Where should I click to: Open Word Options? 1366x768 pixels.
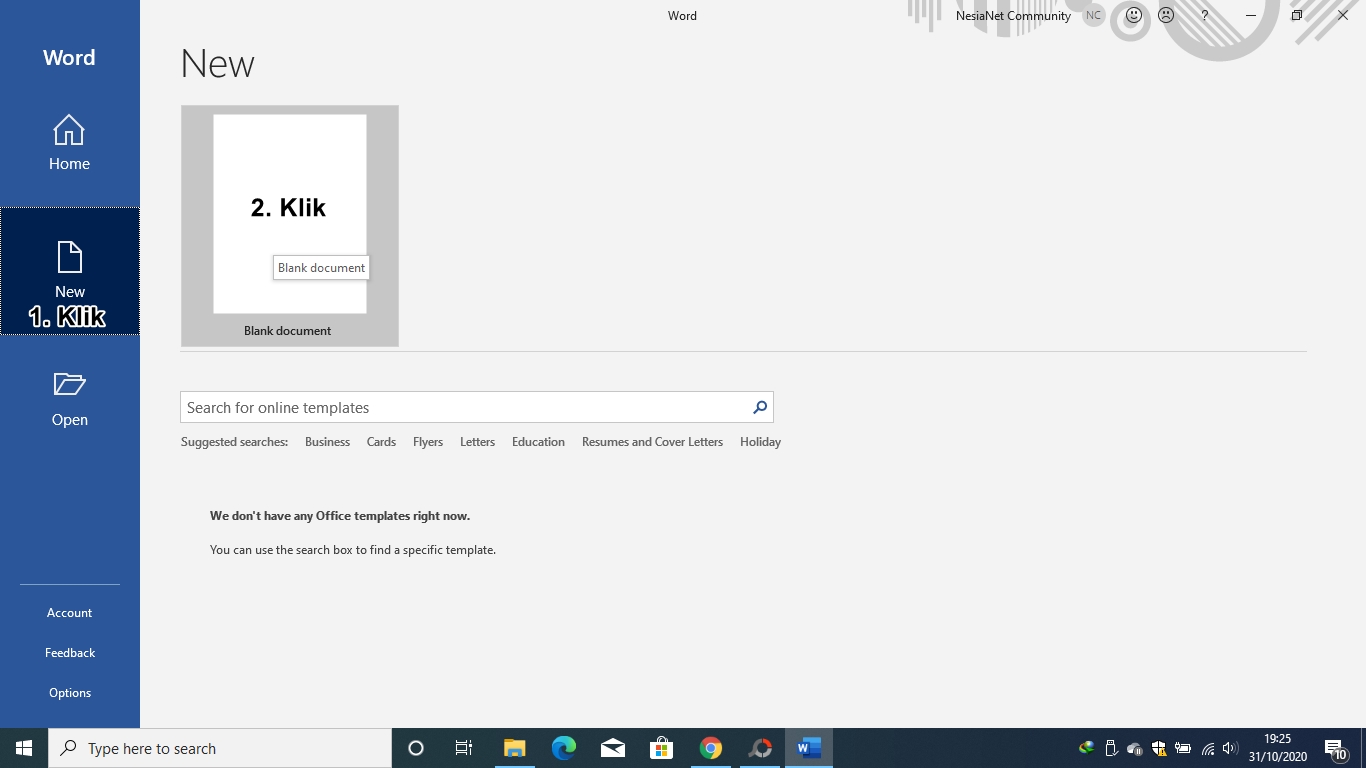(69, 693)
